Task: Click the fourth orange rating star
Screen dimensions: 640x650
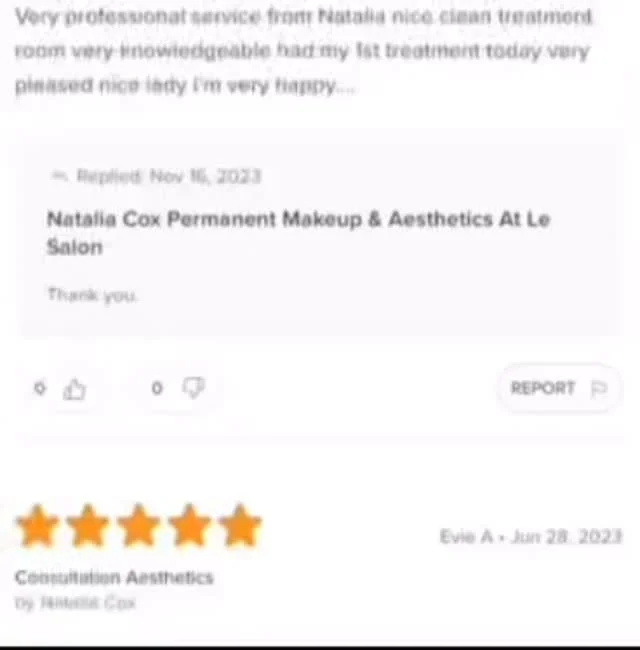Action: pos(189,526)
